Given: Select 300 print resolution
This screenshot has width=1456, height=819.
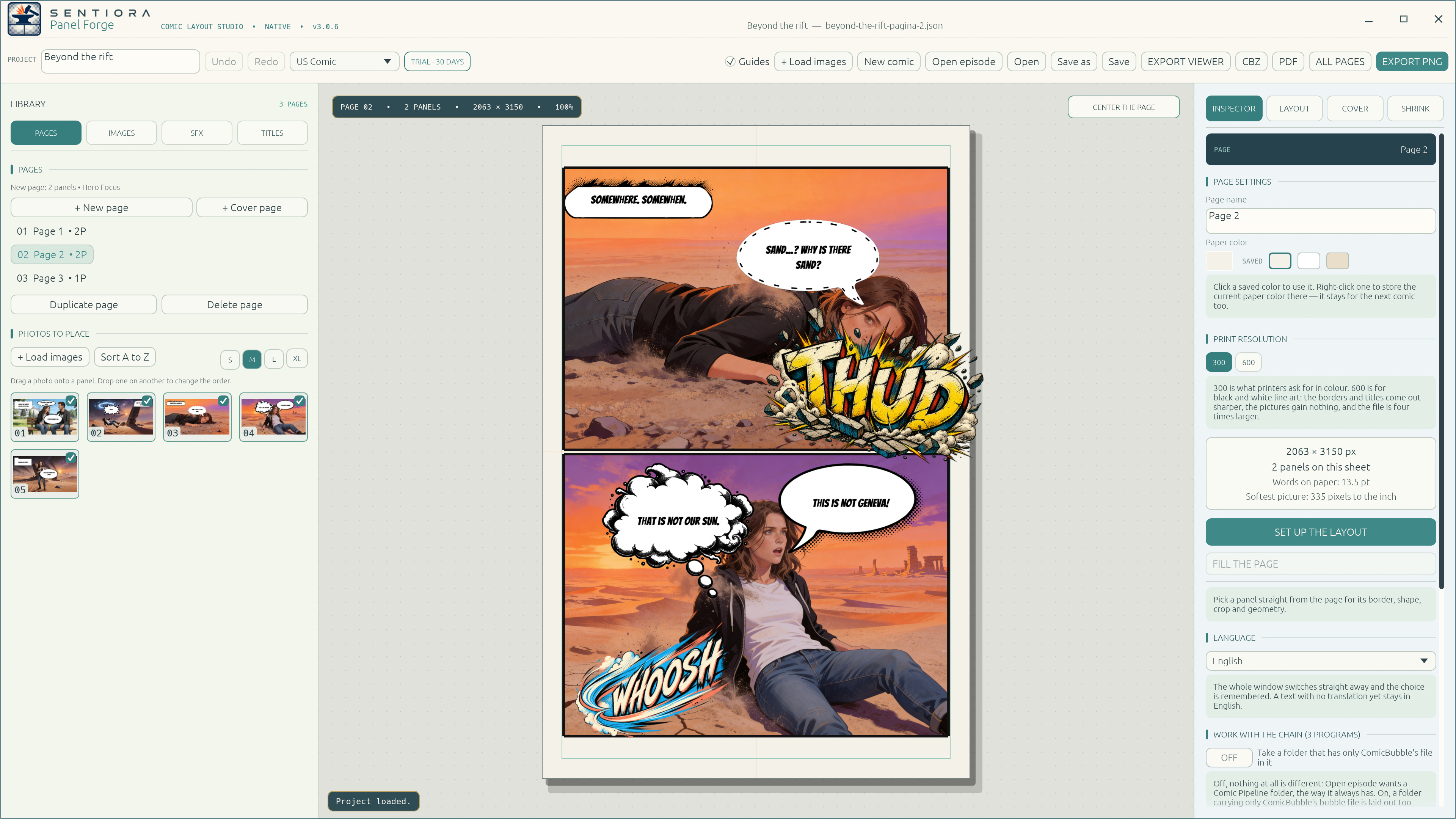Looking at the screenshot, I should tap(1219, 362).
